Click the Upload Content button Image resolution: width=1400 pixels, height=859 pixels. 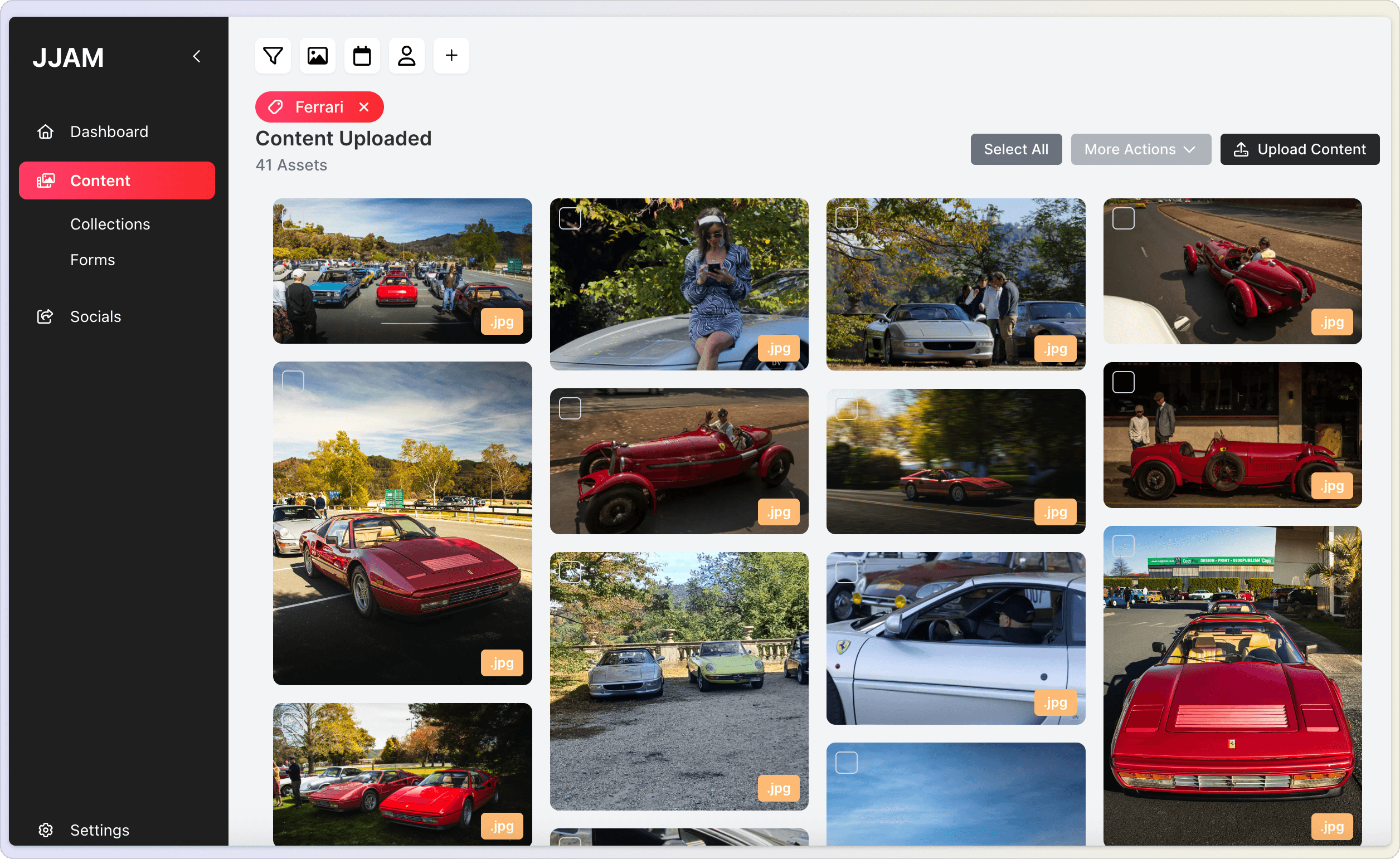[1300, 149]
